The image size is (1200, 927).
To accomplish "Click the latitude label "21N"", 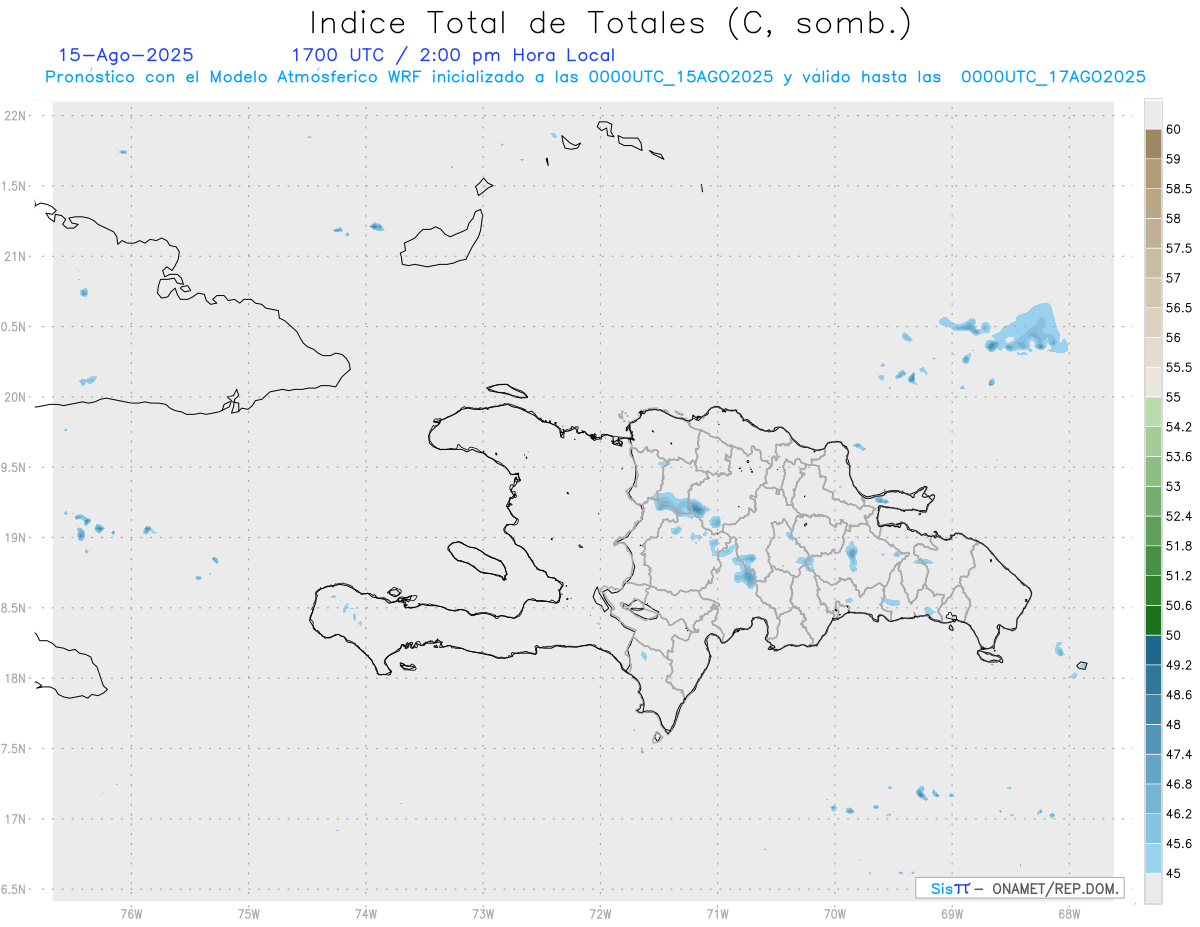I will click(x=17, y=256).
